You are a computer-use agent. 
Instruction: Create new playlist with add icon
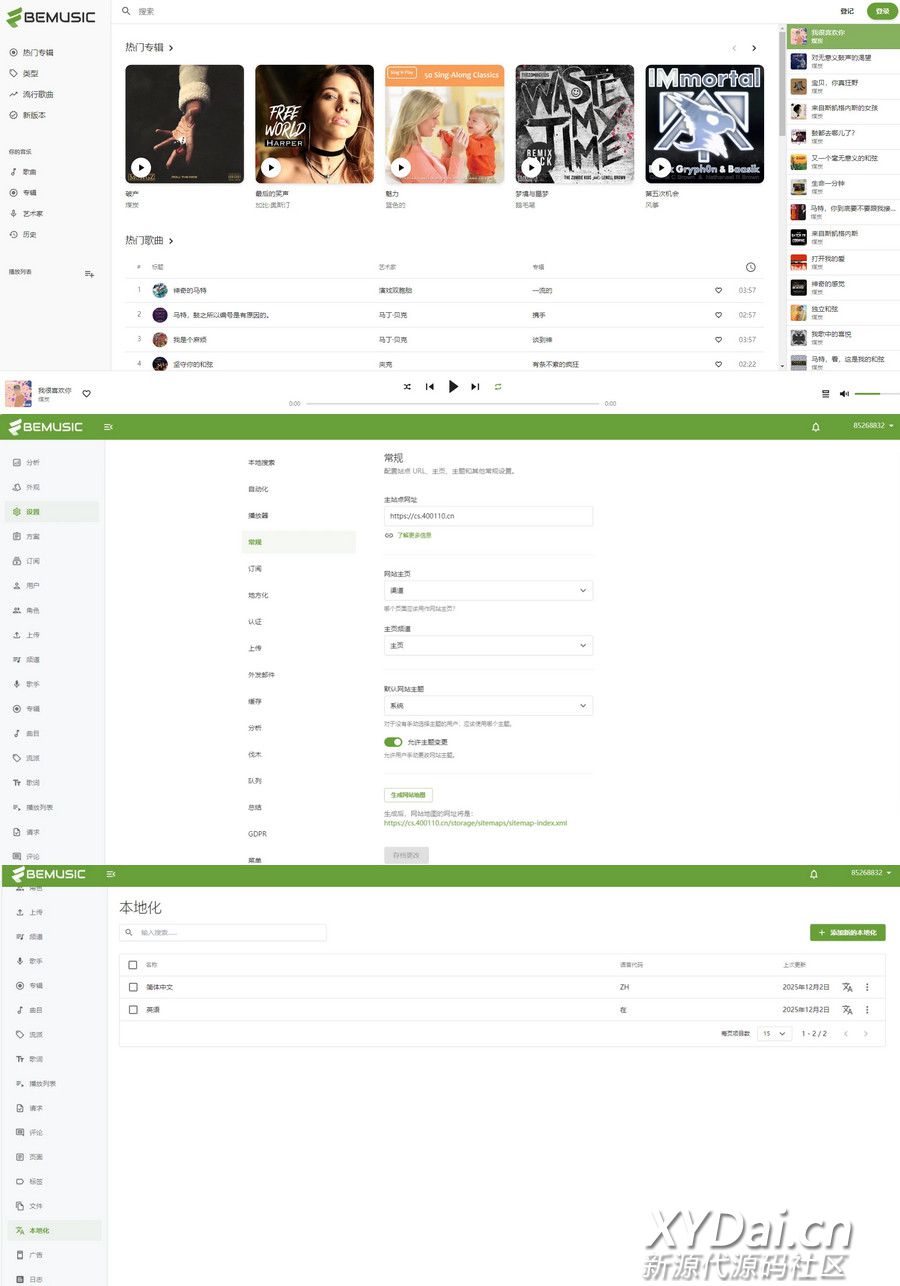point(89,273)
